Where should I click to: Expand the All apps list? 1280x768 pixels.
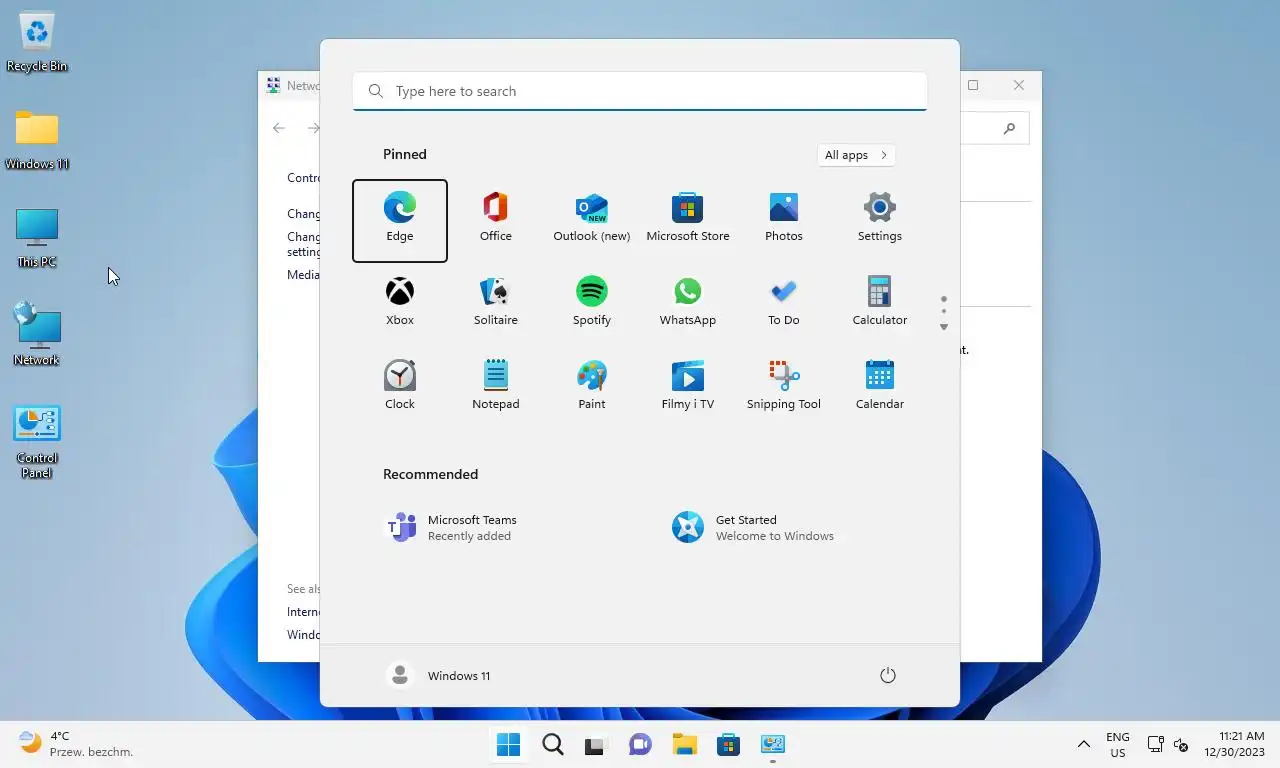tap(856, 155)
